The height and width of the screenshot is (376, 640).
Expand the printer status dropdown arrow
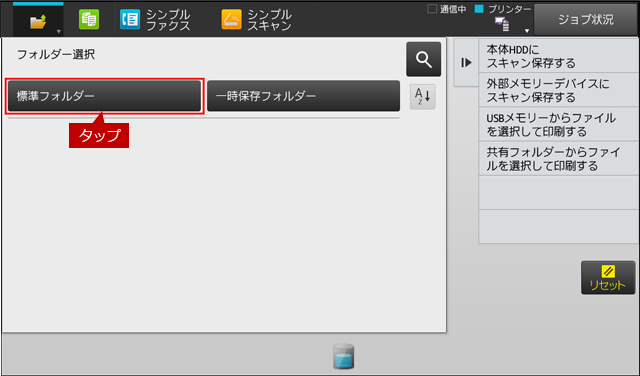pos(527,31)
